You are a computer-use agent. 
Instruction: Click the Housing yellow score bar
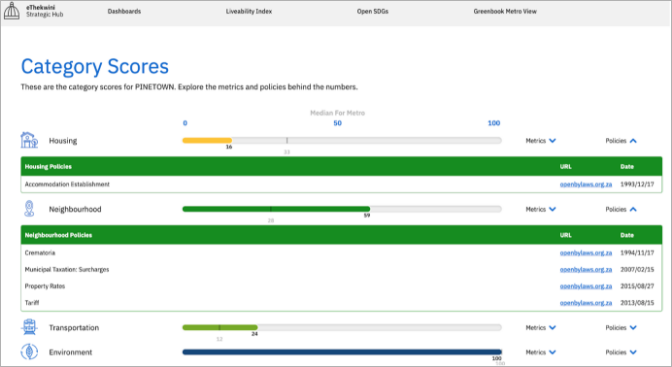click(x=207, y=140)
